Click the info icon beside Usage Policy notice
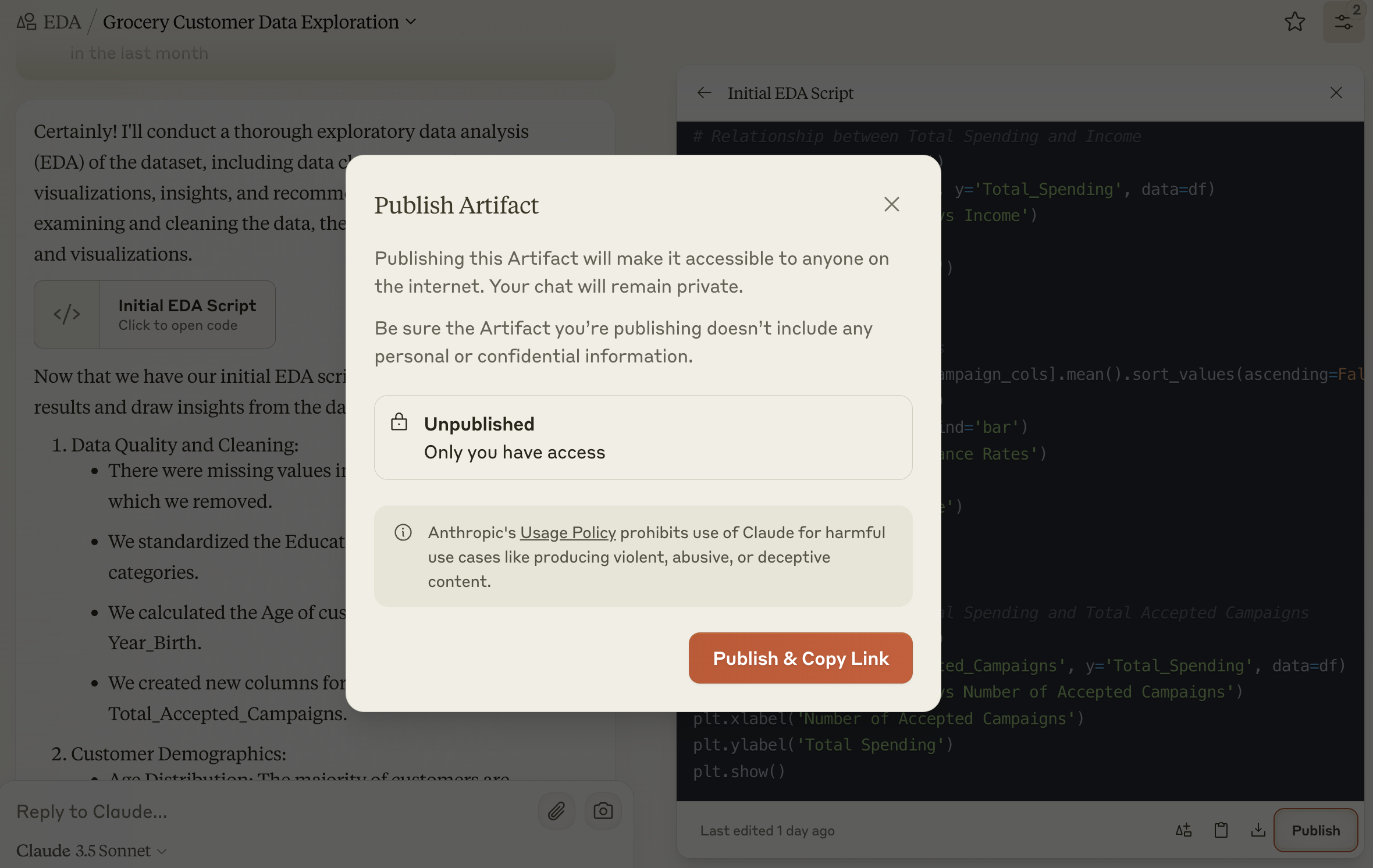This screenshot has height=868, width=1373. [x=403, y=532]
